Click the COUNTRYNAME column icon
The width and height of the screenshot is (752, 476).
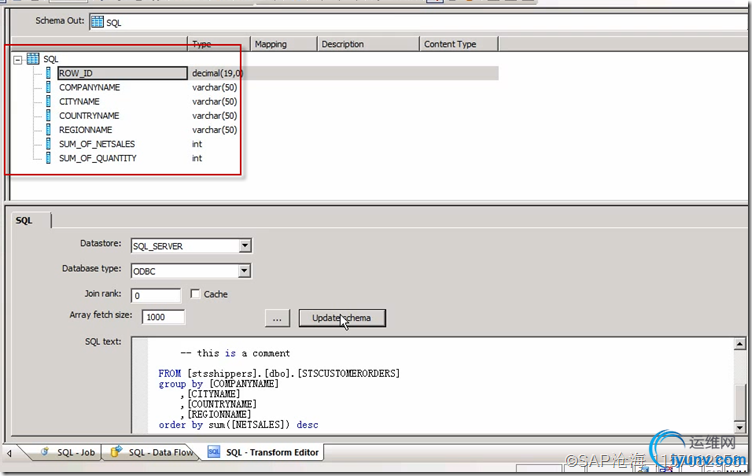pyautogui.click(x=48, y=116)
